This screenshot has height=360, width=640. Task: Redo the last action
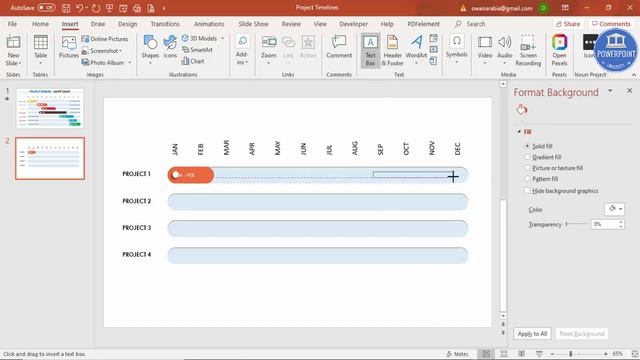pos(96,8)
